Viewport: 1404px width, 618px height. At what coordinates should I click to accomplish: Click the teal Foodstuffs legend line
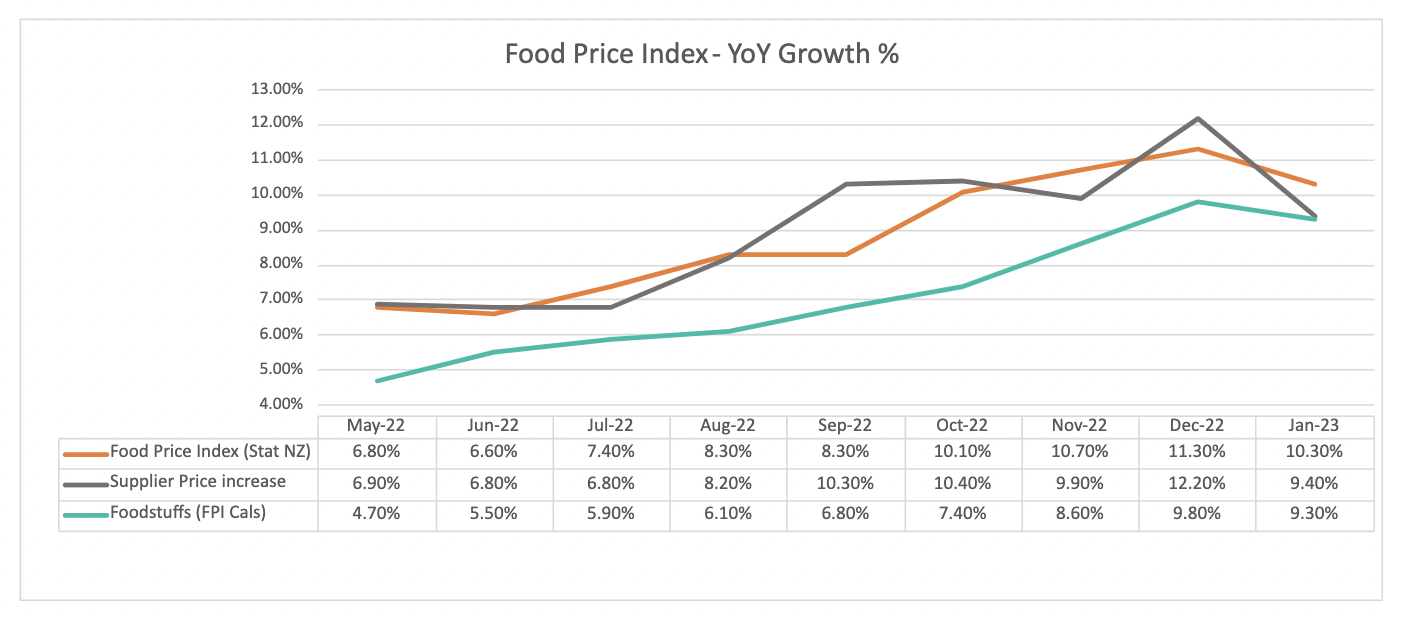pyautogui.click(x=84, y=515)
